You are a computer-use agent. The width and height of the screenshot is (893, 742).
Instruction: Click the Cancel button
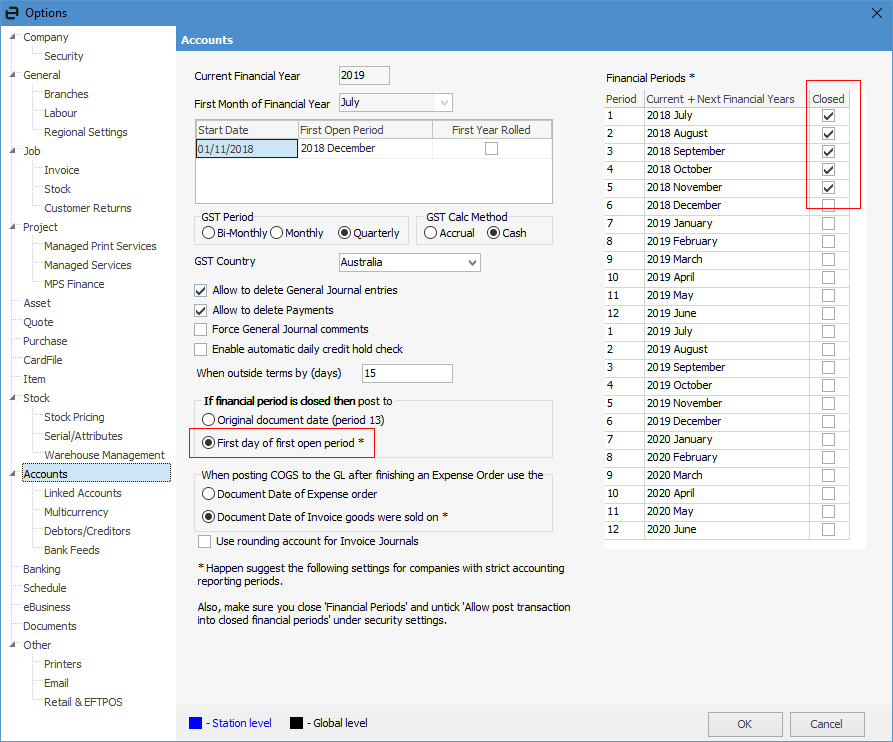(826, 724)
